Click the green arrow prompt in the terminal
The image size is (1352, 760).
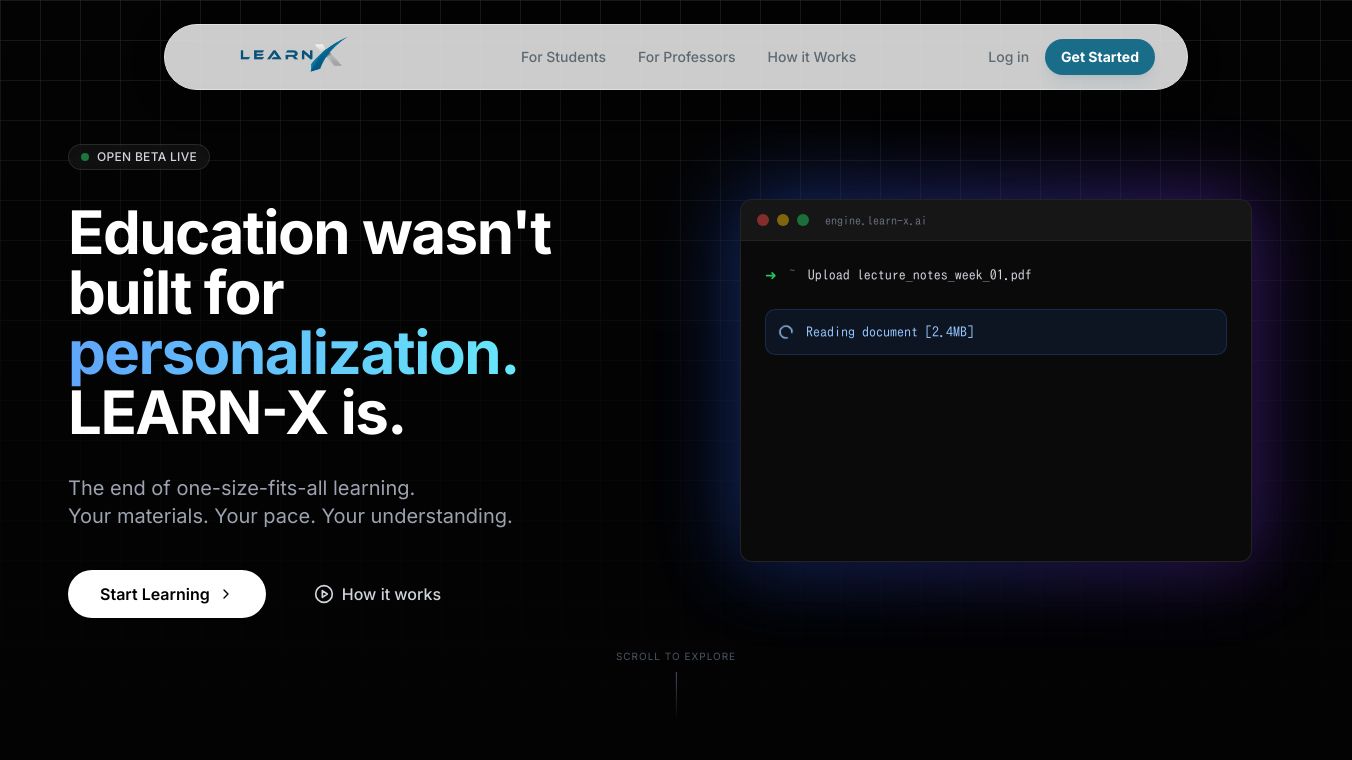(x=771, y=275)
